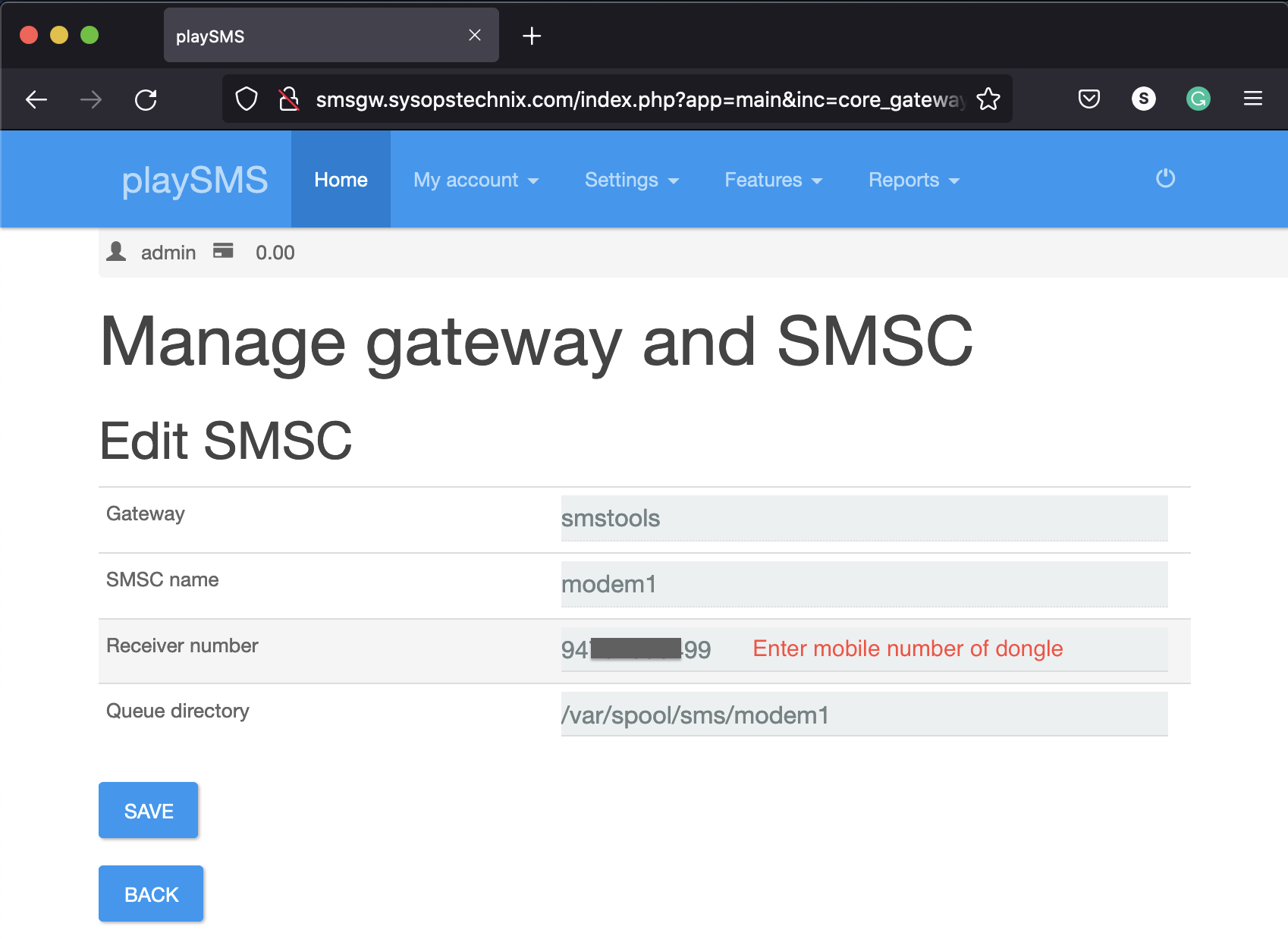The height and width of the screenshot is (939, 1288).
Task: Click the admin user icon
Action: tap(116, 251)
